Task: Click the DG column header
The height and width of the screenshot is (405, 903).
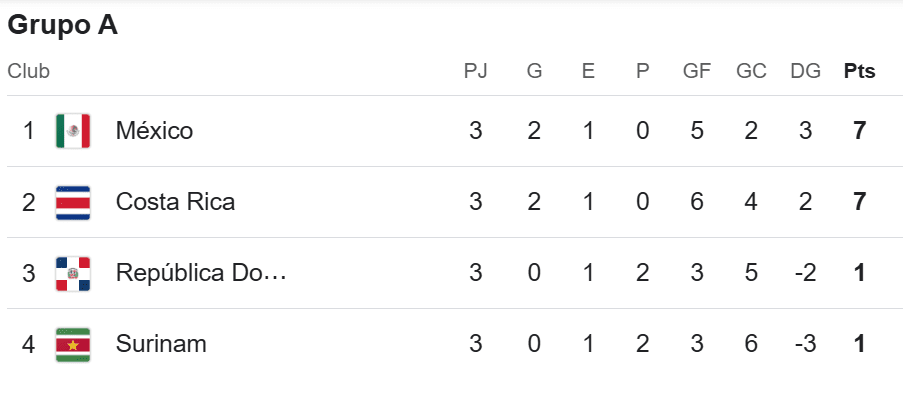Action: [x=806, y=71]
